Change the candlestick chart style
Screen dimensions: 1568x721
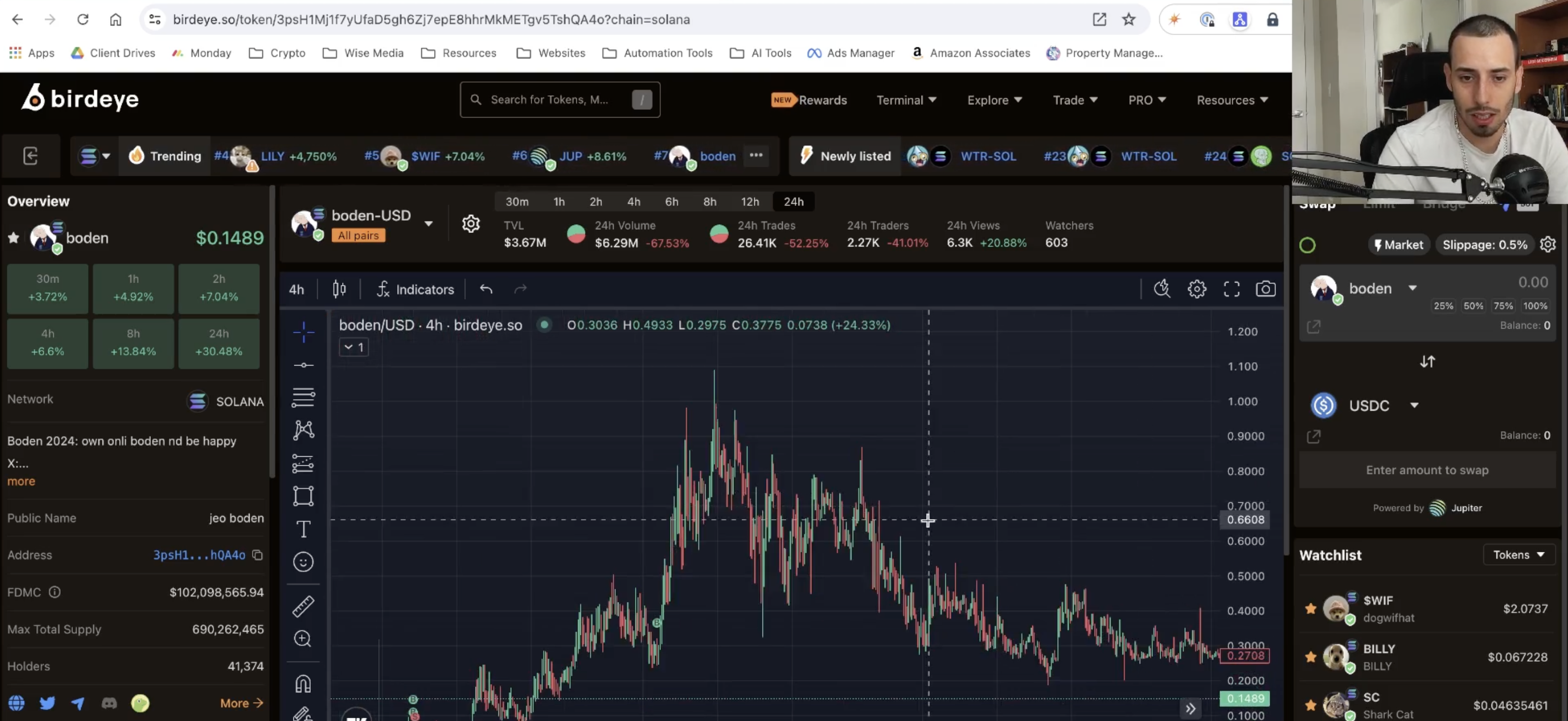339,289
